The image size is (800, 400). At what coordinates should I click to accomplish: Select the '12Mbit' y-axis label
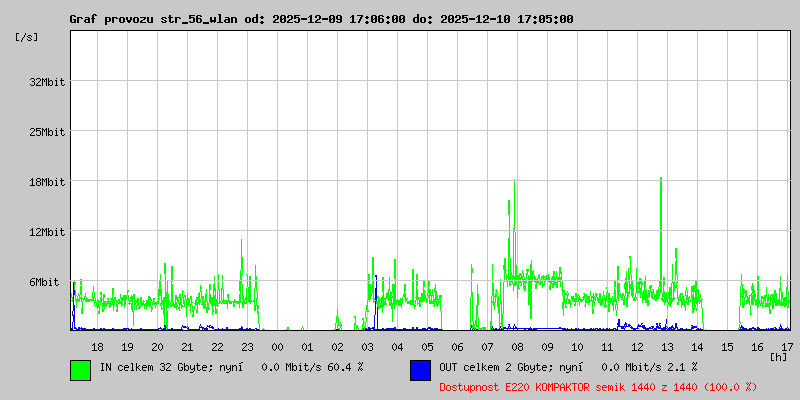(x=47, y=232)
